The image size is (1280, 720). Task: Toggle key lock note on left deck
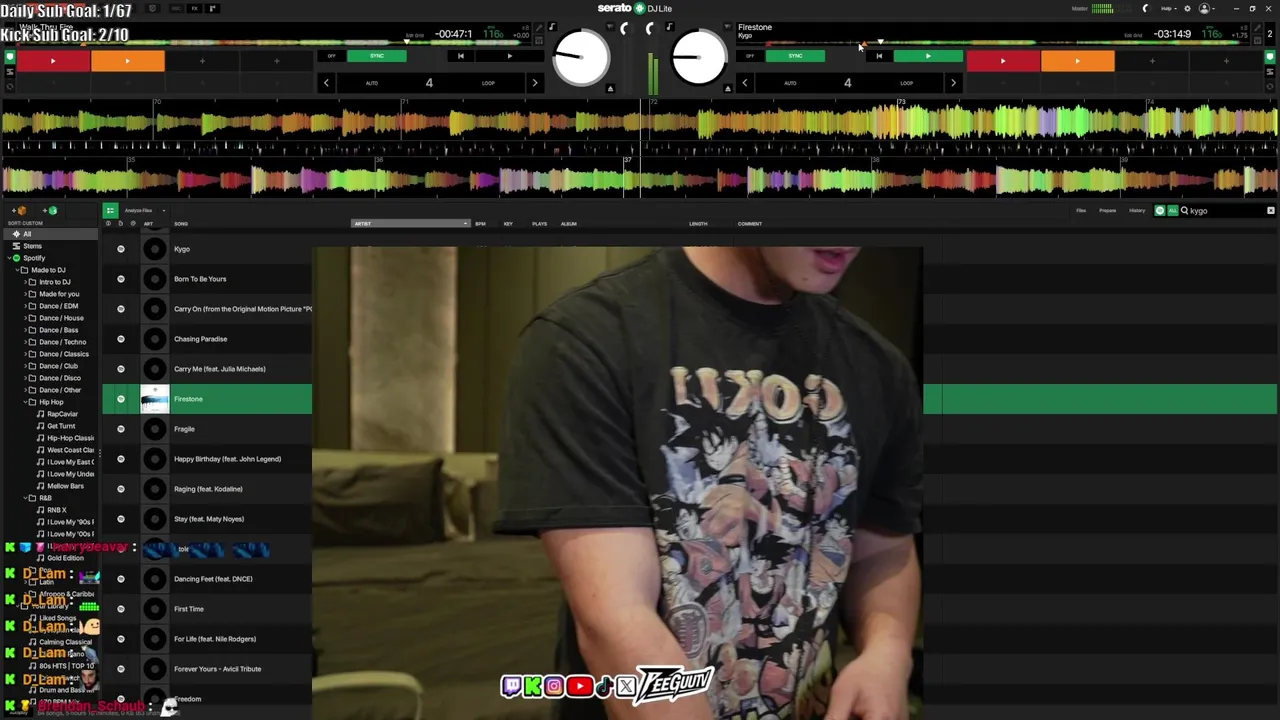pos(553,27)
